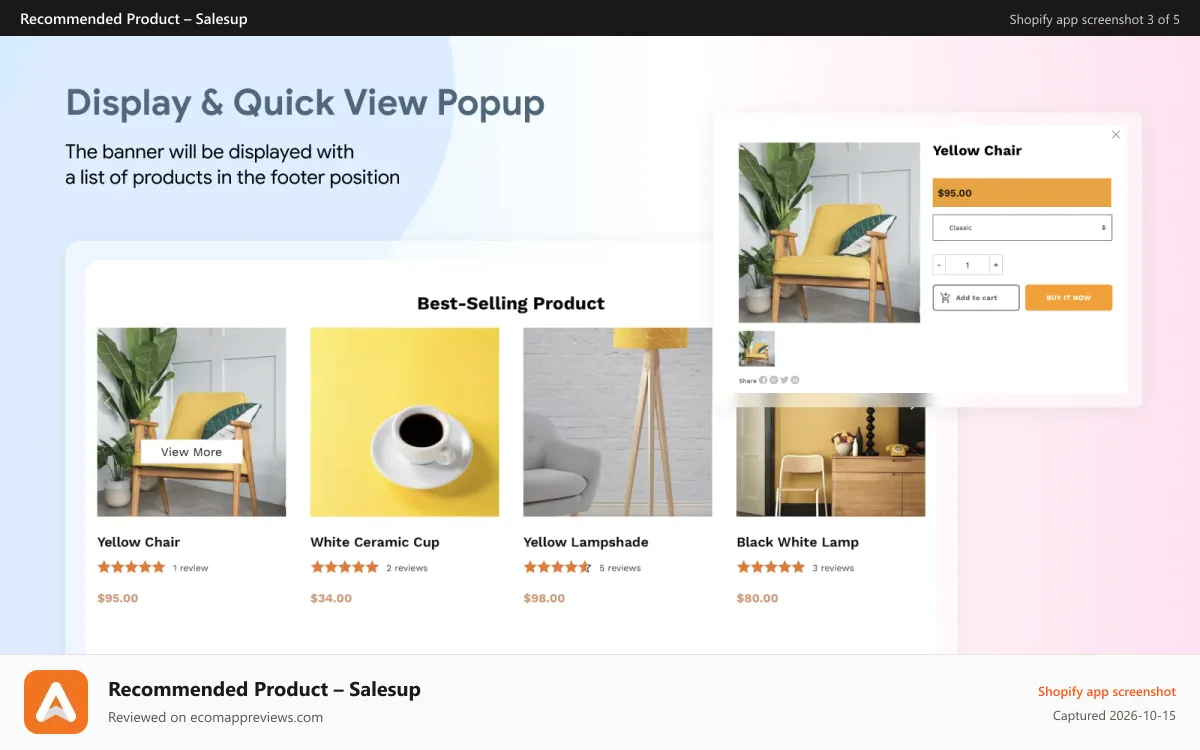The image size is (1200, 750).
Task: Click the cart icon in Add to cart
Action: (x=945, y=298)
